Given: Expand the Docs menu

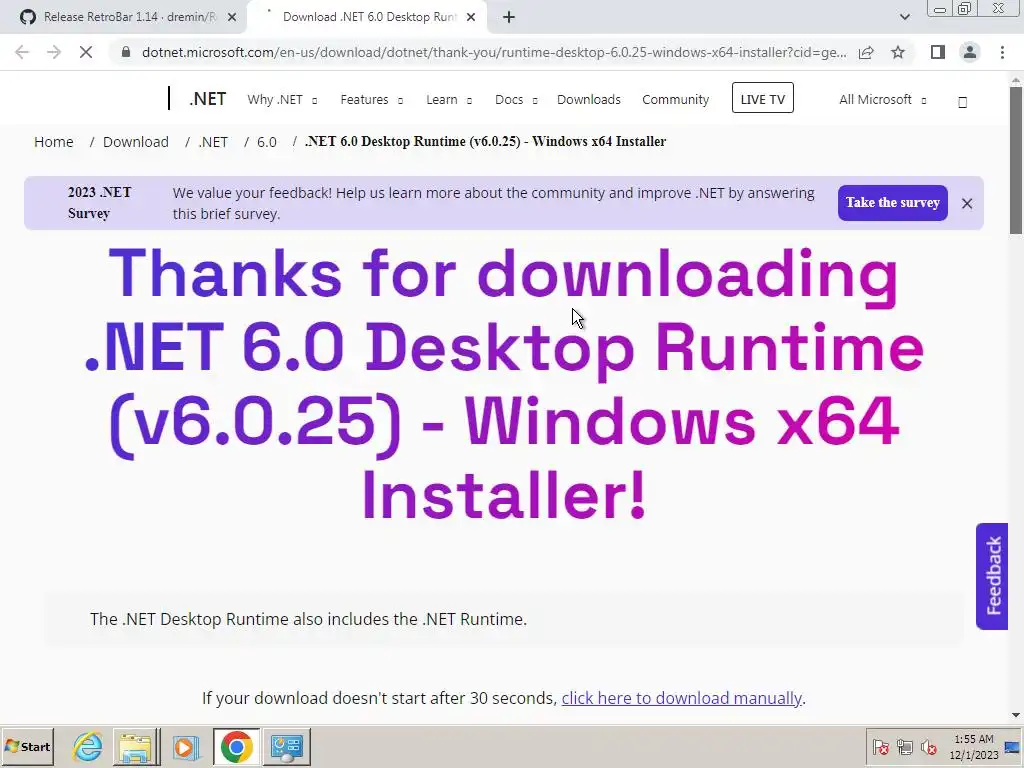Looking at the screenshot, I should coord(516,99).
